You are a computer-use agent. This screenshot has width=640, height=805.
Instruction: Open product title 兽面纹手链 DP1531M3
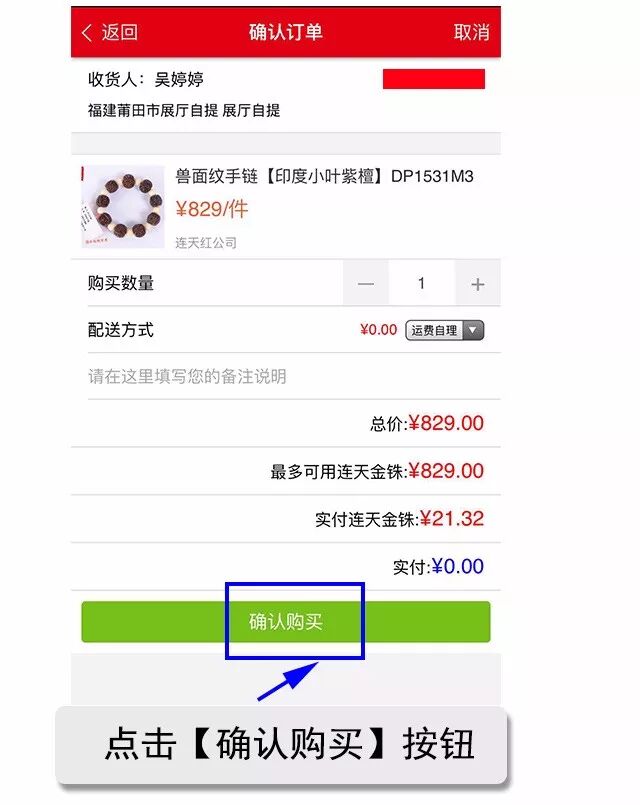point(324,177)
